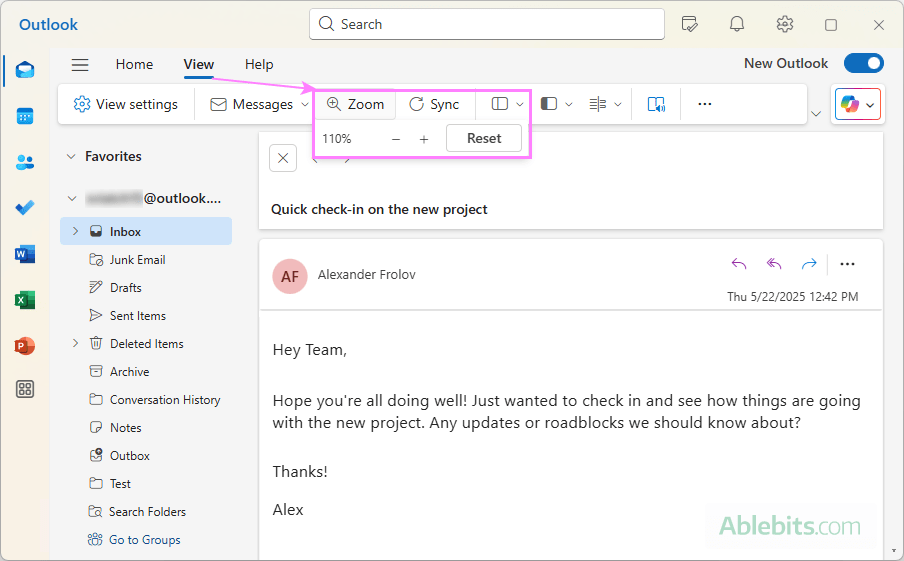Image resolution: width=904 pixels, height=561 pixels.
Task: Select the View tab
Action: pyautogui.click(x=199, y=65)
